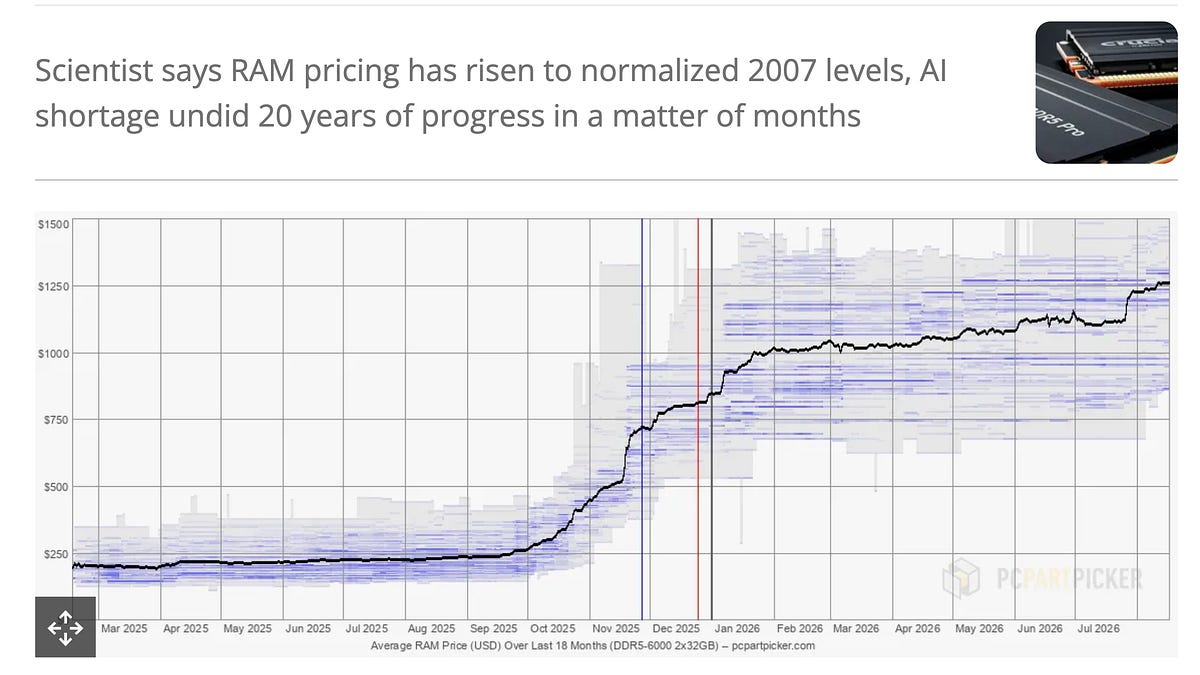Click the Average RAM Price caption text
This screenshot has width=1200, height=675.
tap(593, 646)
